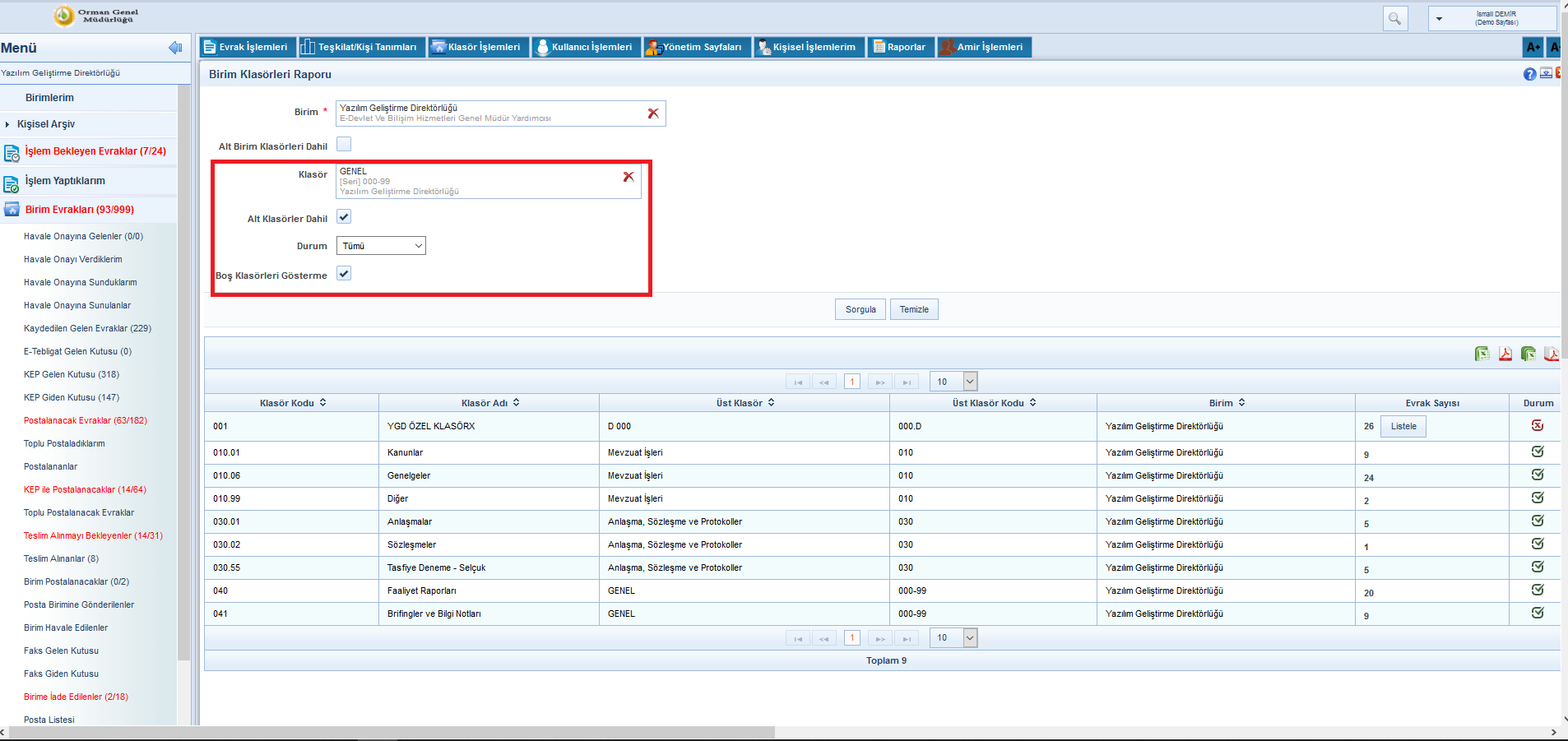The height and width of the screenshot is (741, 1568).
Task: Uncheck Alt Klasörler Dahil checkbox
Action: tap(344, 217)
